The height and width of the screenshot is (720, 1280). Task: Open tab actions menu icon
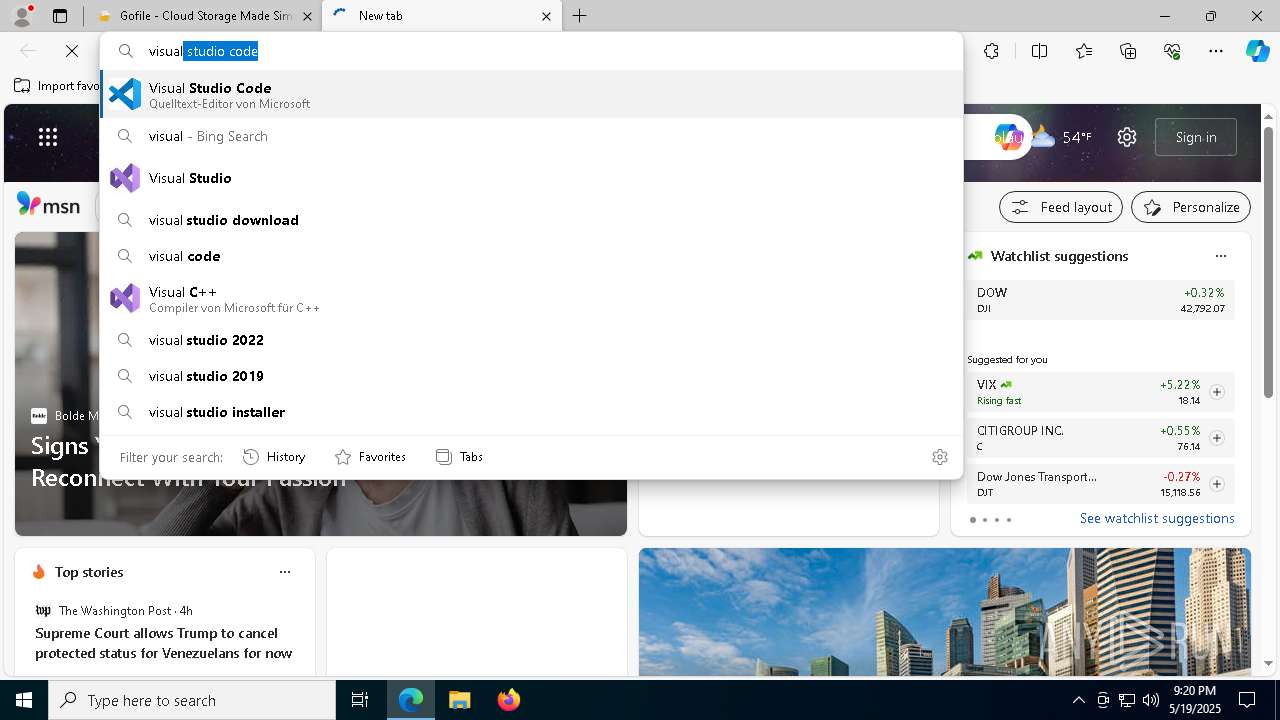60,16
